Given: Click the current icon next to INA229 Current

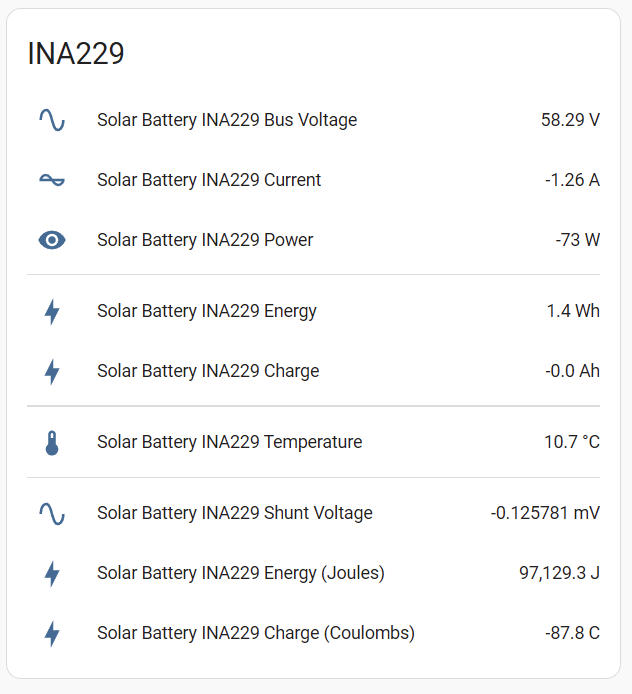Looking at the screenshot, I should 52,180.
